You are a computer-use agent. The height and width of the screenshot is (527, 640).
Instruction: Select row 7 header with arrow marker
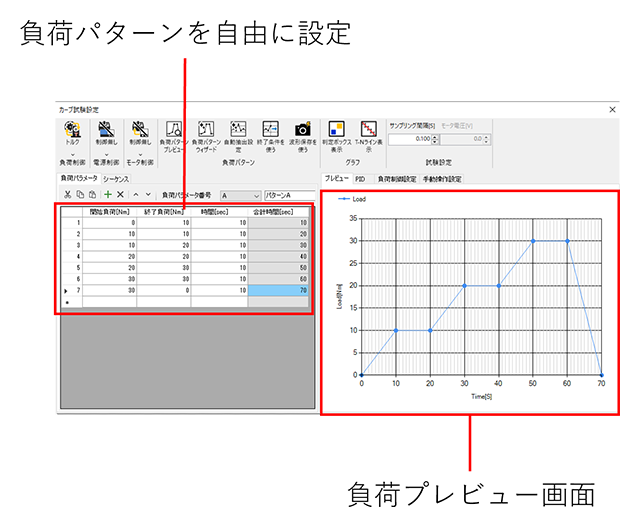[72, 290]
